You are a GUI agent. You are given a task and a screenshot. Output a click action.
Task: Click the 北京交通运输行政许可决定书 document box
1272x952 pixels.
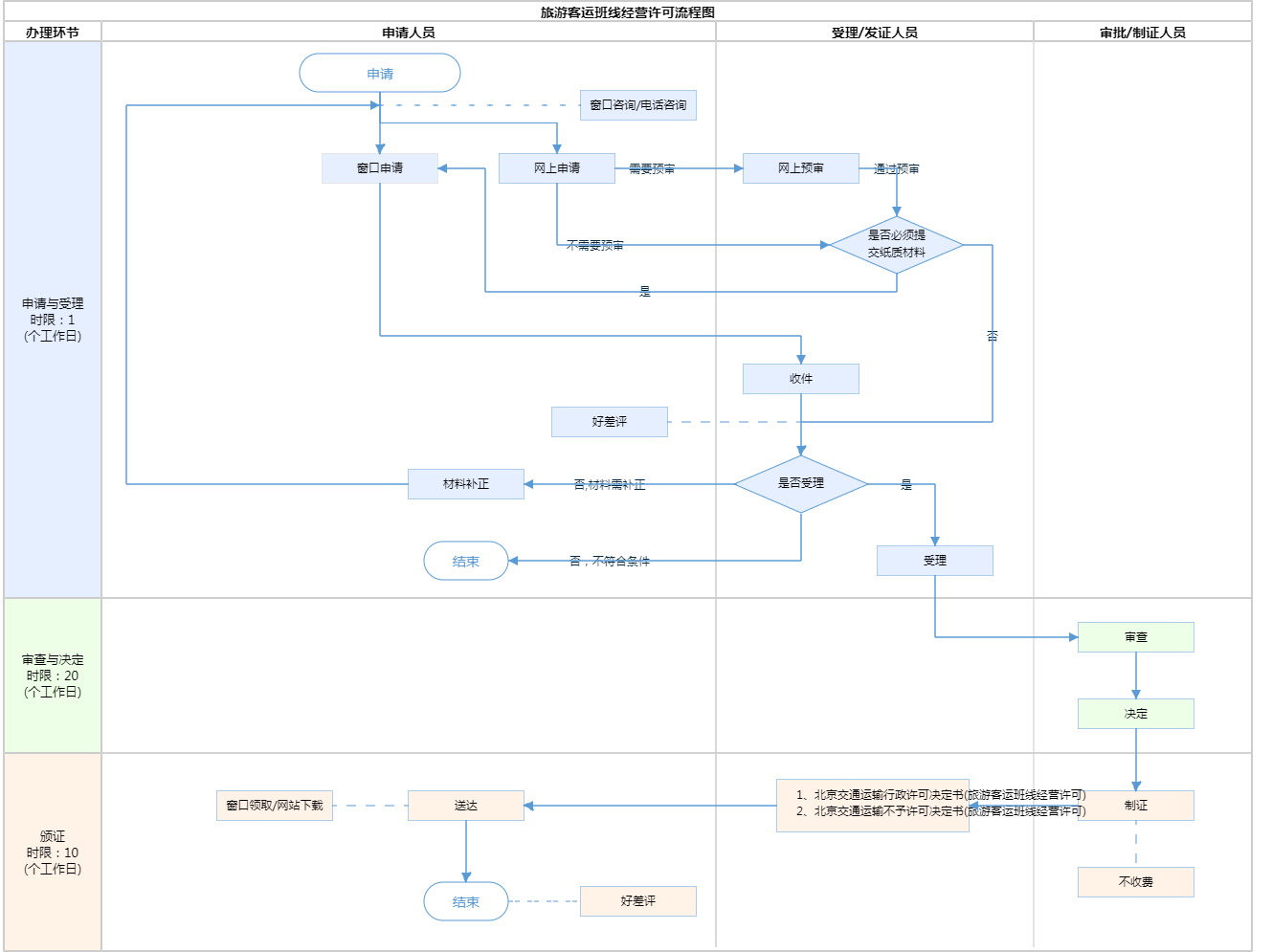click(872, 805)
